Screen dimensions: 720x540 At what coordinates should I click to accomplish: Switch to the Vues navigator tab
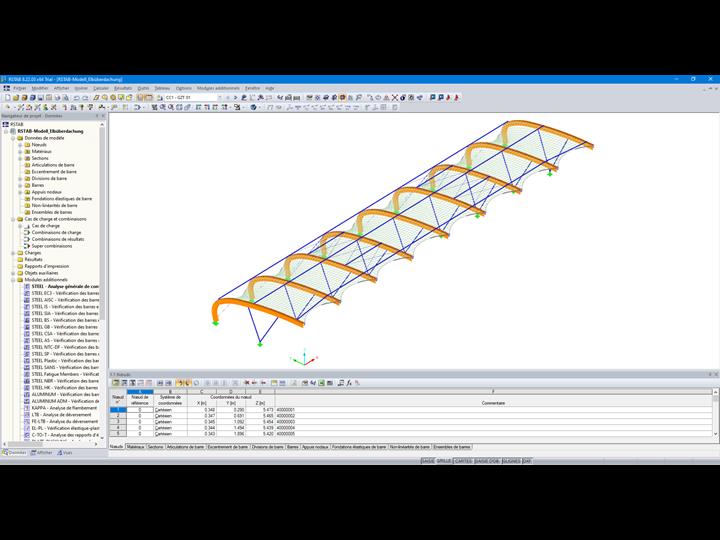pyautogui.click(x=65, y=452)
